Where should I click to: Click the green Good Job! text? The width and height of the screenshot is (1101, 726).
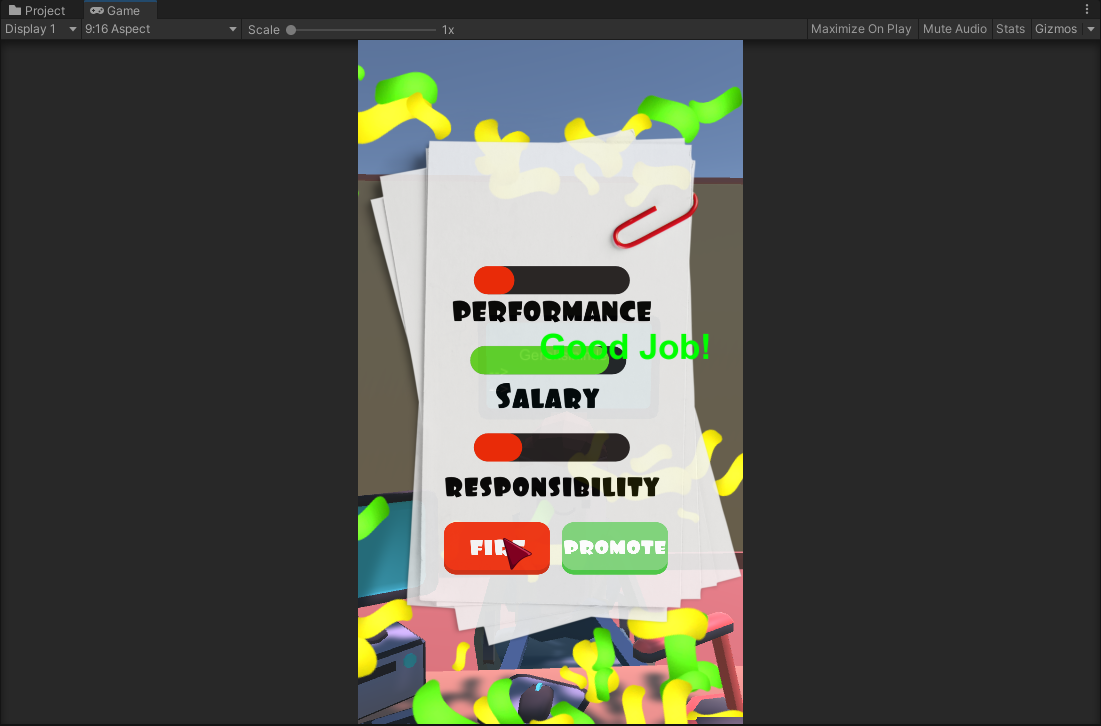(624, 347)
